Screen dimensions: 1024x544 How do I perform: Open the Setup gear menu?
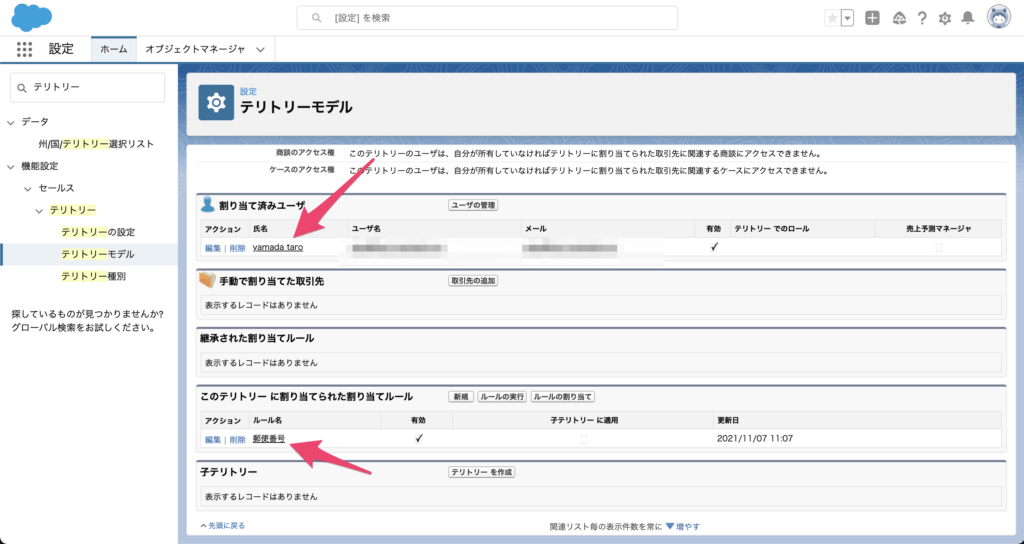(944, 18)
